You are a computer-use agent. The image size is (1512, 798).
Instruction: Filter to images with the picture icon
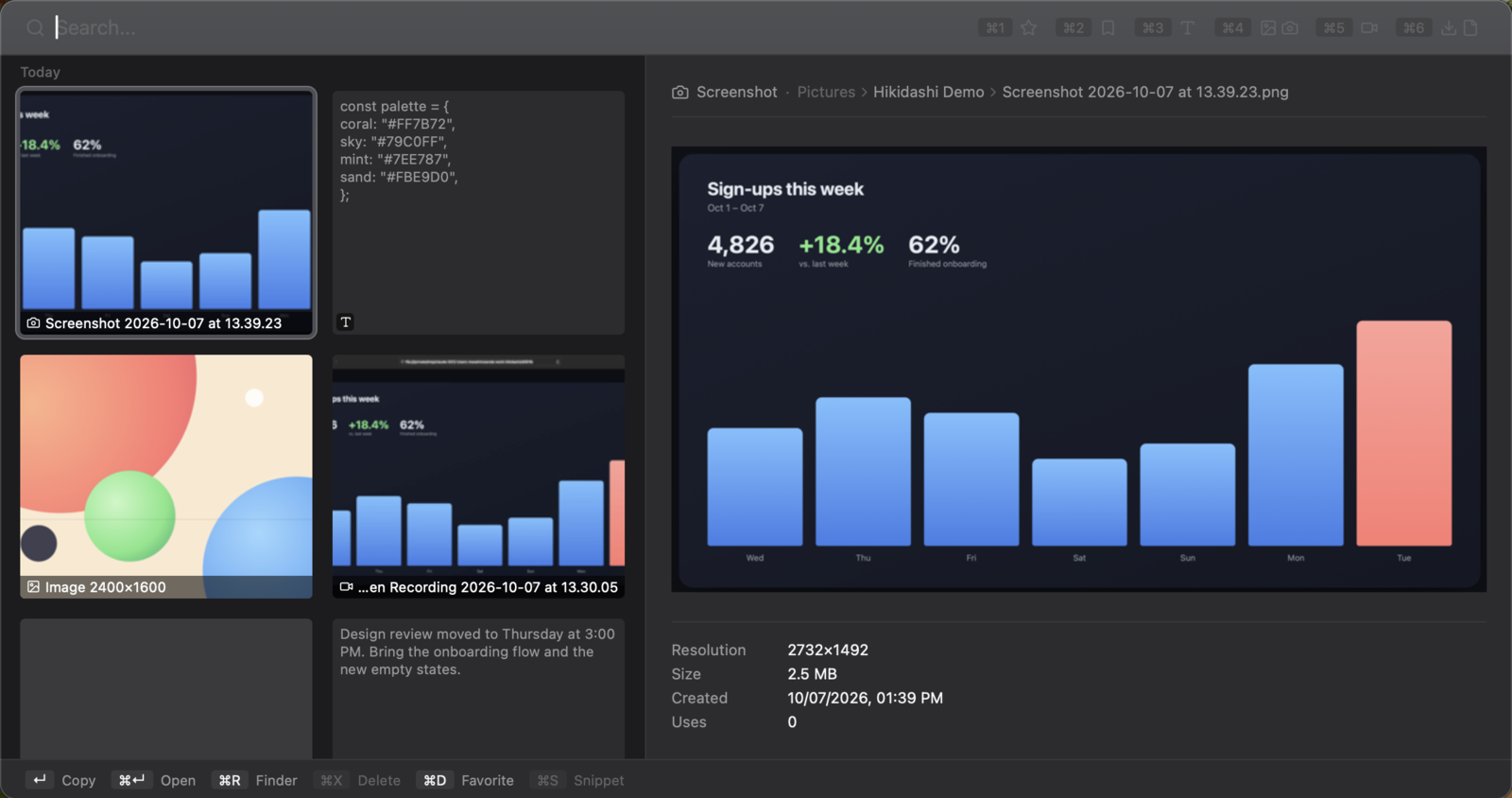(1268, 28)
